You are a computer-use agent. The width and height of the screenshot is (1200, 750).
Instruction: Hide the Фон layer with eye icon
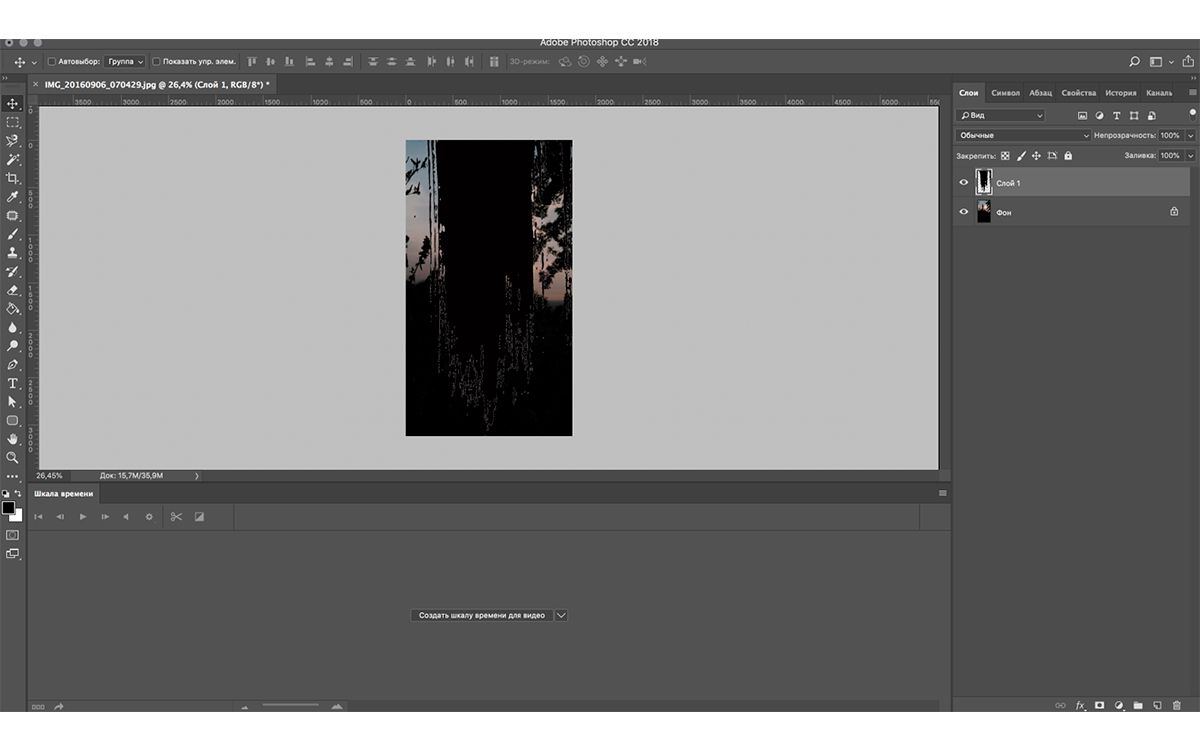964,212
